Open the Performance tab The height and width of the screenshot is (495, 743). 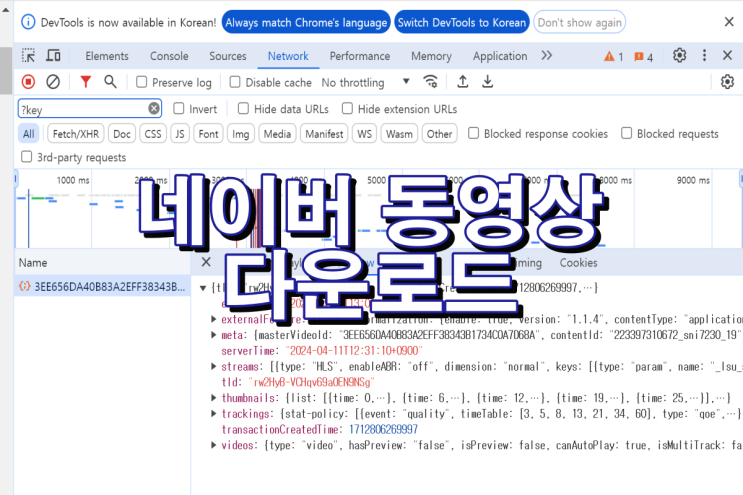click(359, 56)
